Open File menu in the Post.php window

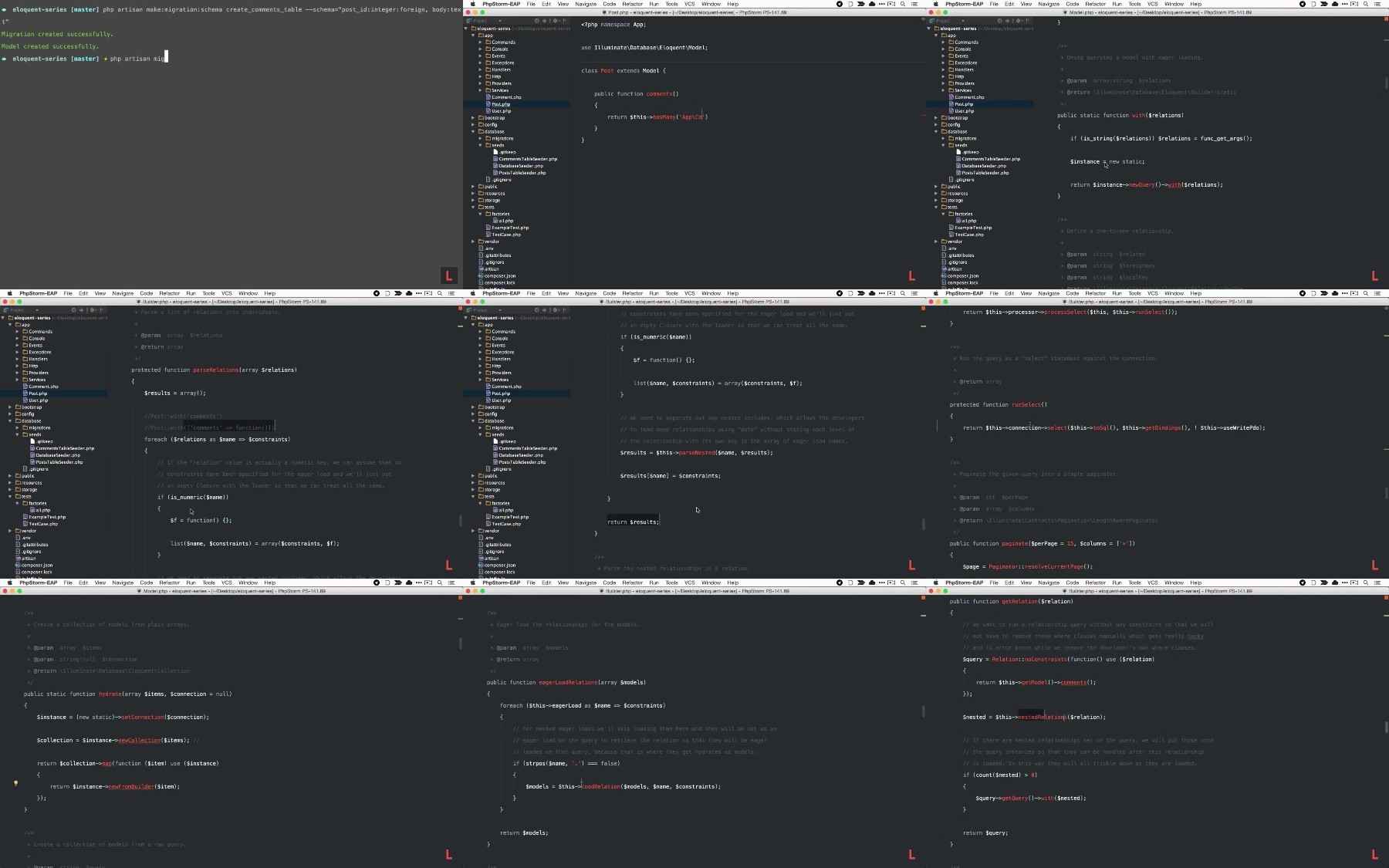(531, 4)
